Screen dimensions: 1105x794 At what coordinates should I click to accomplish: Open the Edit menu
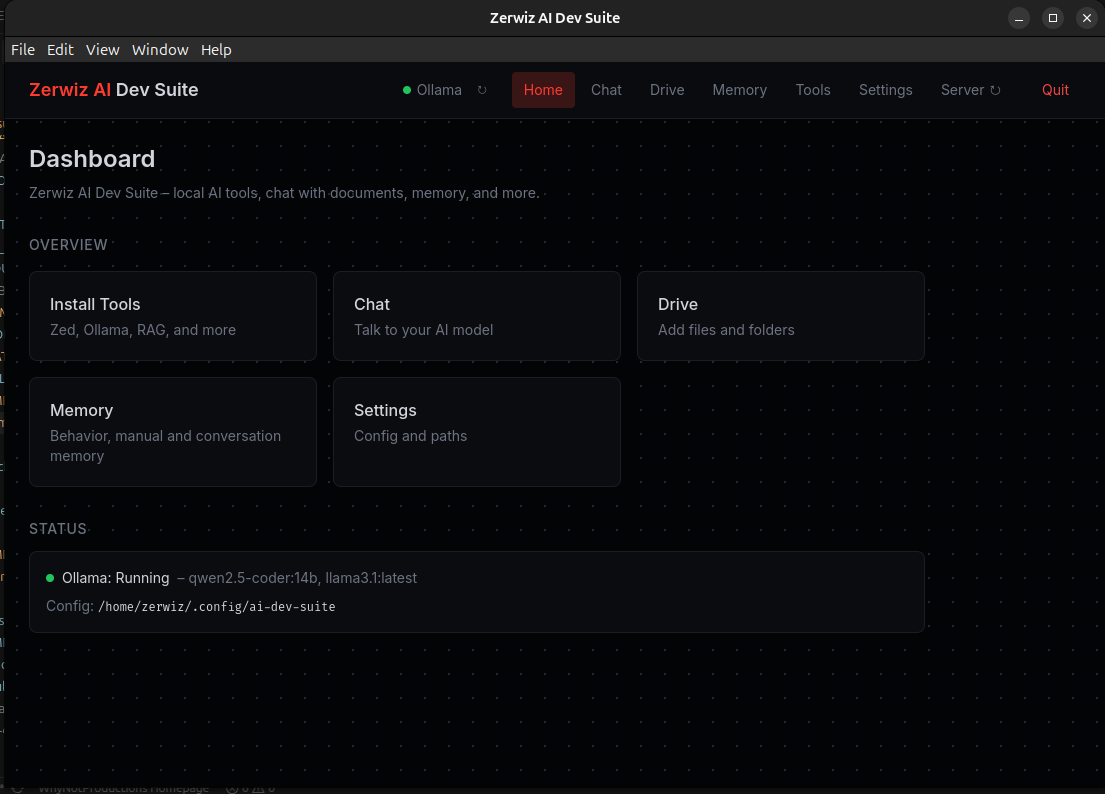coord(60,49)
